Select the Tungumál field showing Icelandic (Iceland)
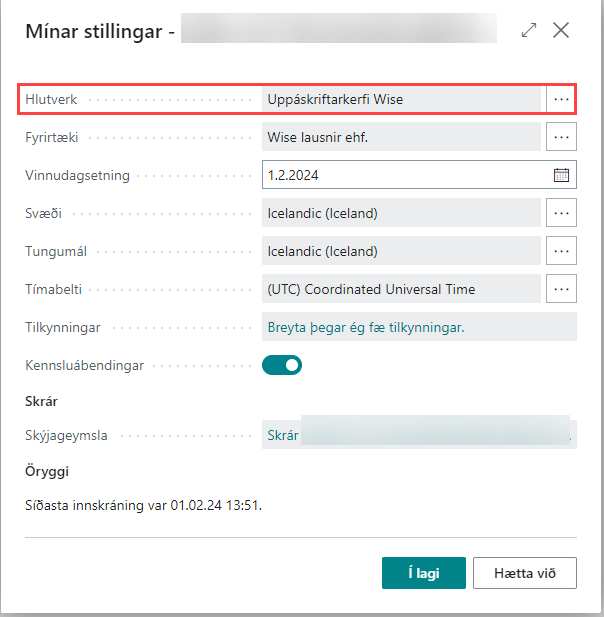 tap(400, 251)
